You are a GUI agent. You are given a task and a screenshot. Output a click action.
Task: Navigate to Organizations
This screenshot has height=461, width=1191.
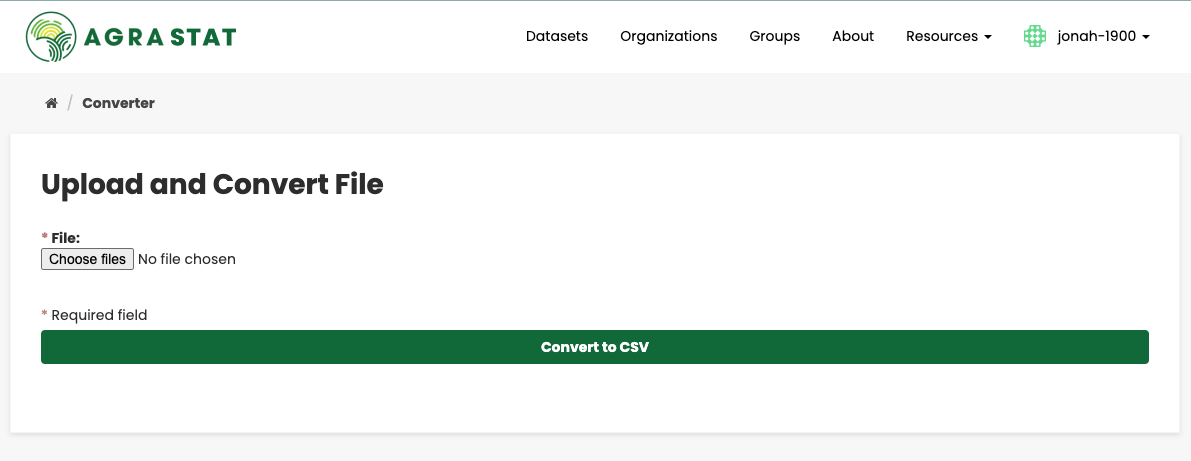click(668, 36)
